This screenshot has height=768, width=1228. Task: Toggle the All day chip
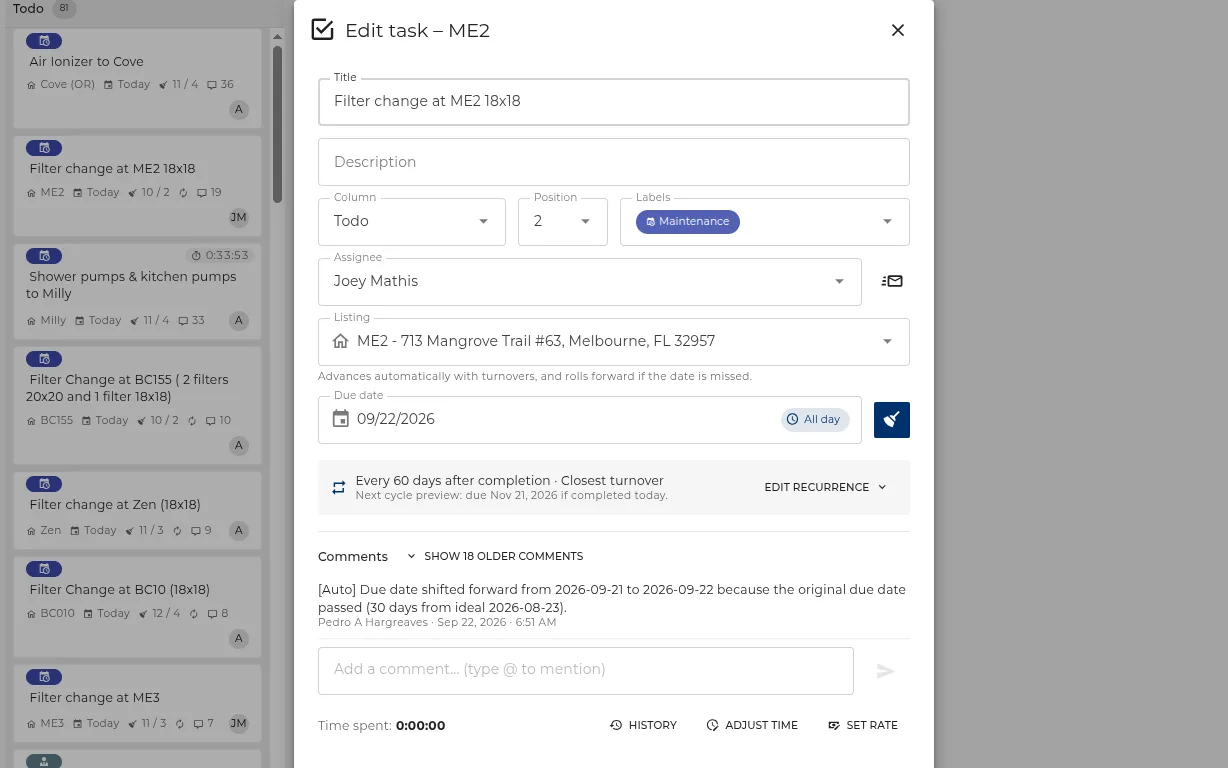[815, 419]
